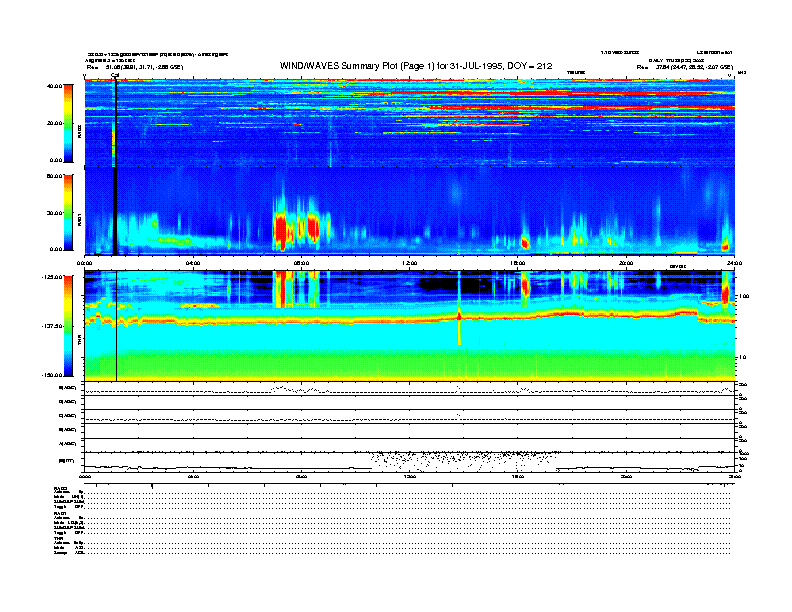Viewport: 792px width, 612px height.
Task: Click the WIND/WAVES Summary Plot title
Action: 416,66
